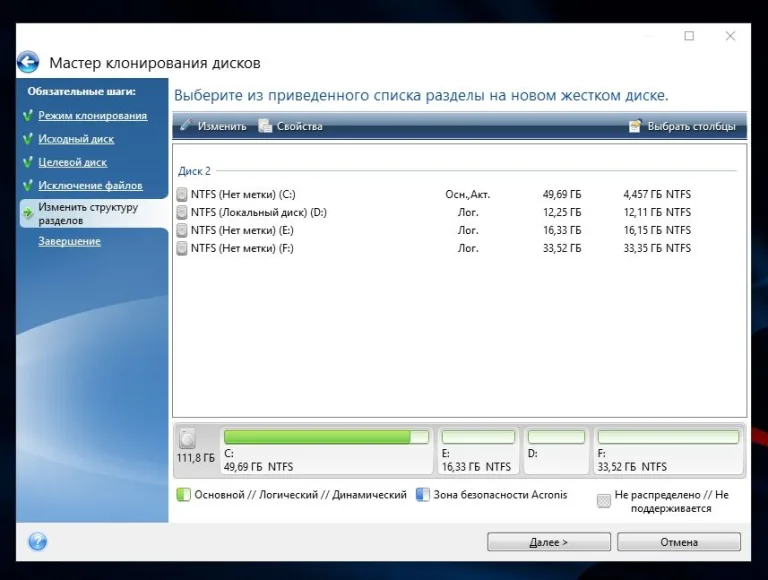Click the 111,8 ГБ hard disk icon
Viewport: 768px width, 580px height.
point(187,438)
